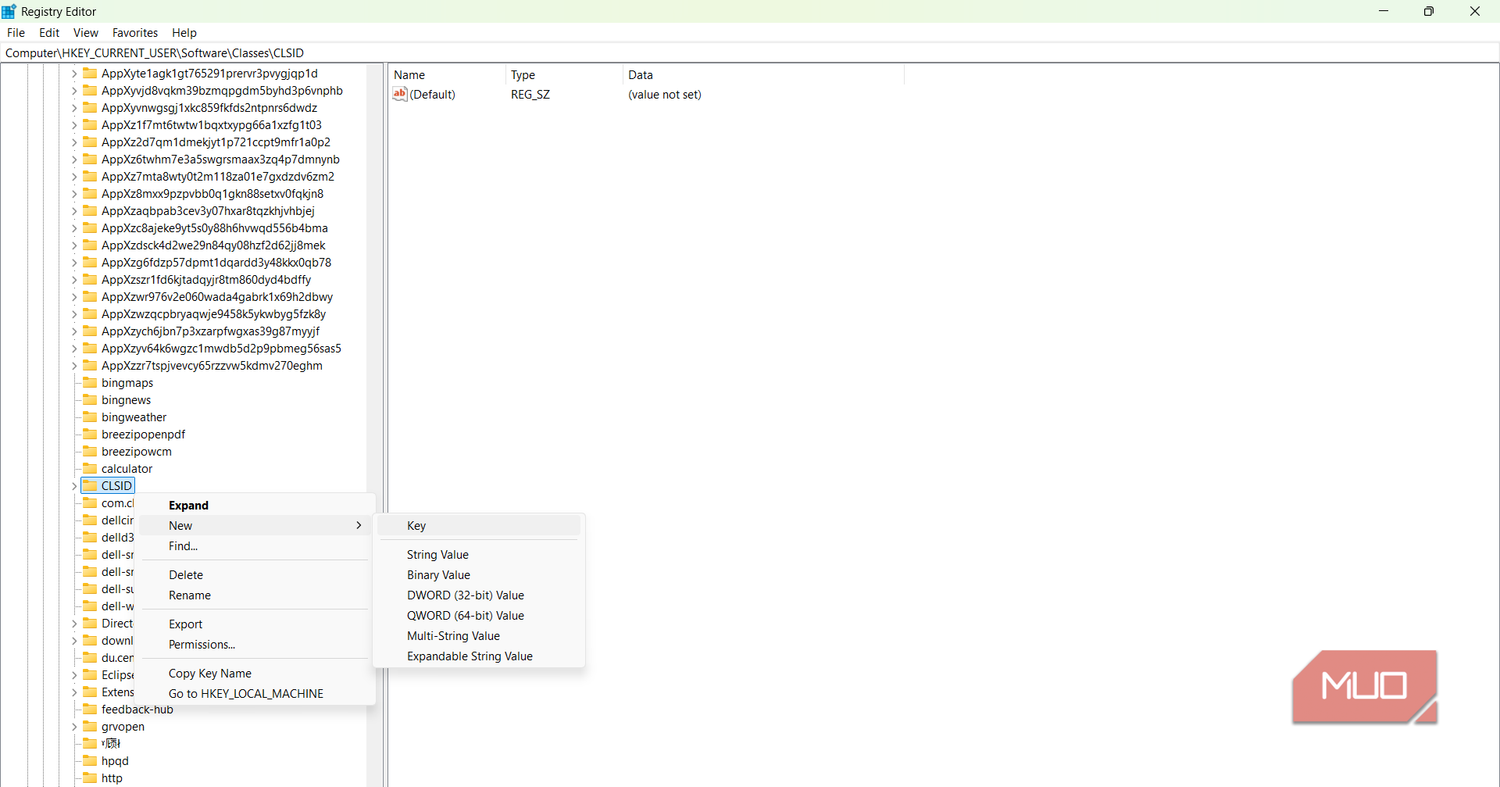This screenshot has height=787, width=1500.
Task: Expand the AppXzyv64k6wgzc1mwdb5d2p9pbmeg56sas5 node
Action: pos(74,348)
